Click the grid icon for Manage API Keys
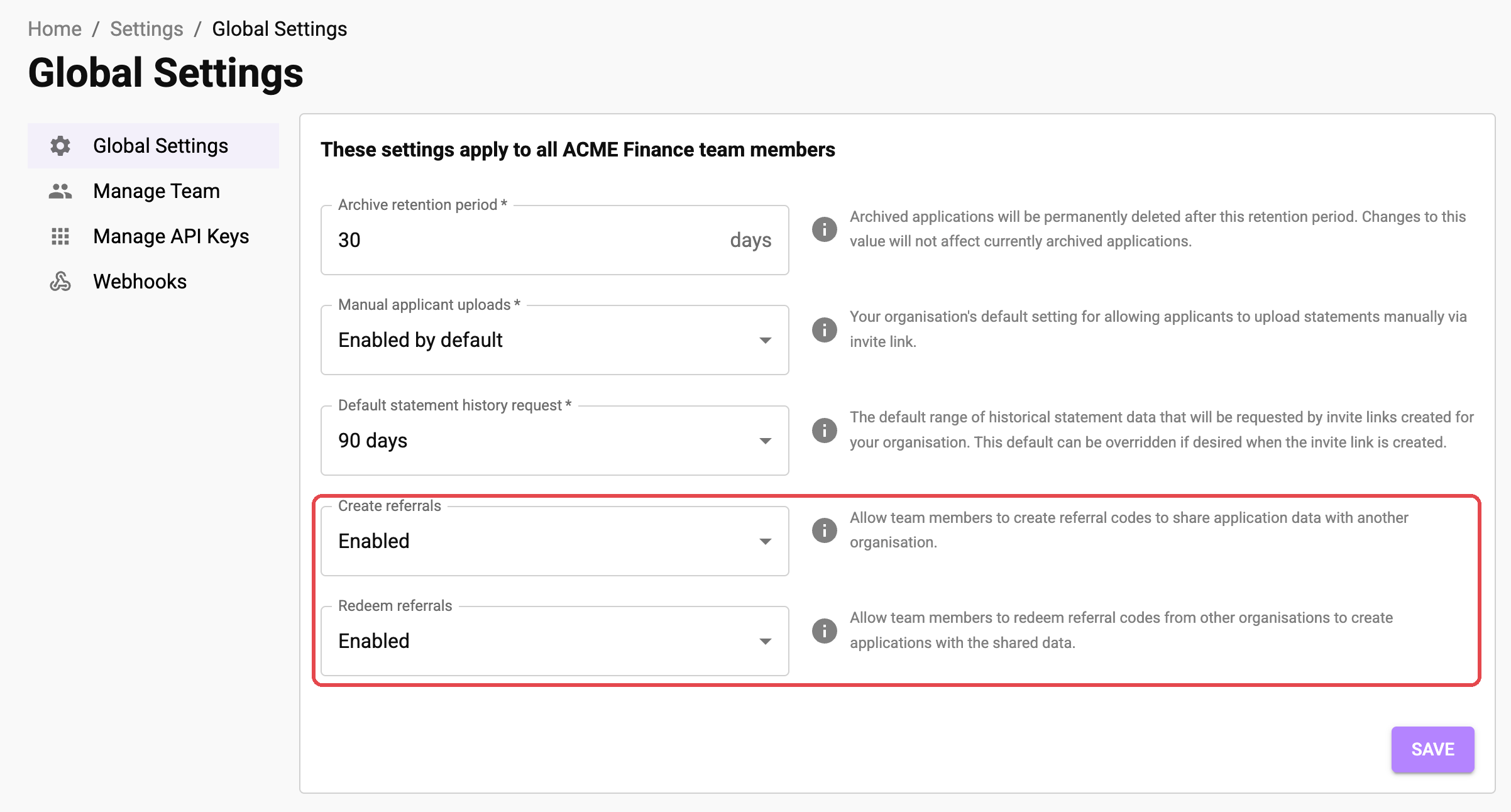The width and height of the screenshot is (1511, 812). pos(60,236)
